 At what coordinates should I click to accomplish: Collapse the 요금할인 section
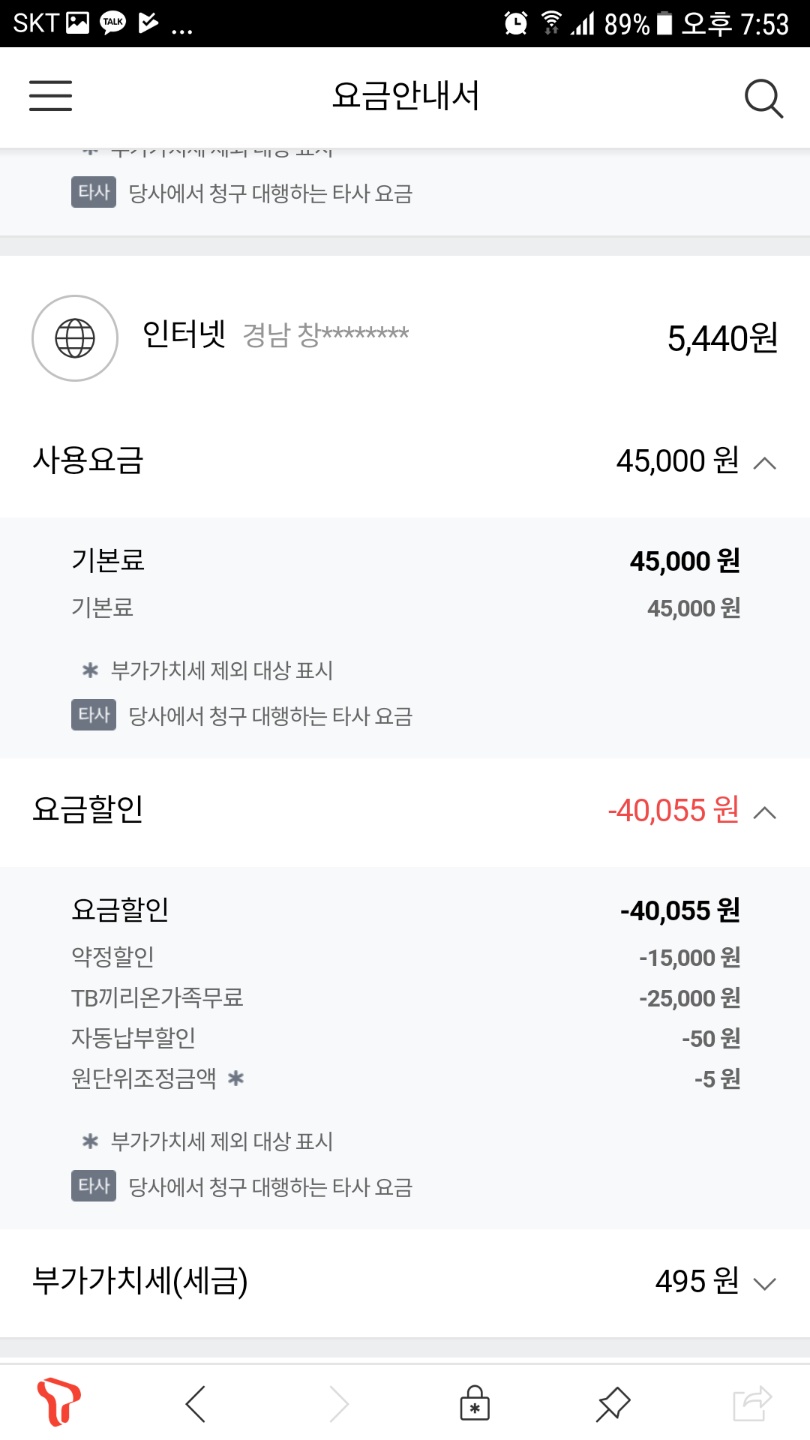tap(764, 811)
